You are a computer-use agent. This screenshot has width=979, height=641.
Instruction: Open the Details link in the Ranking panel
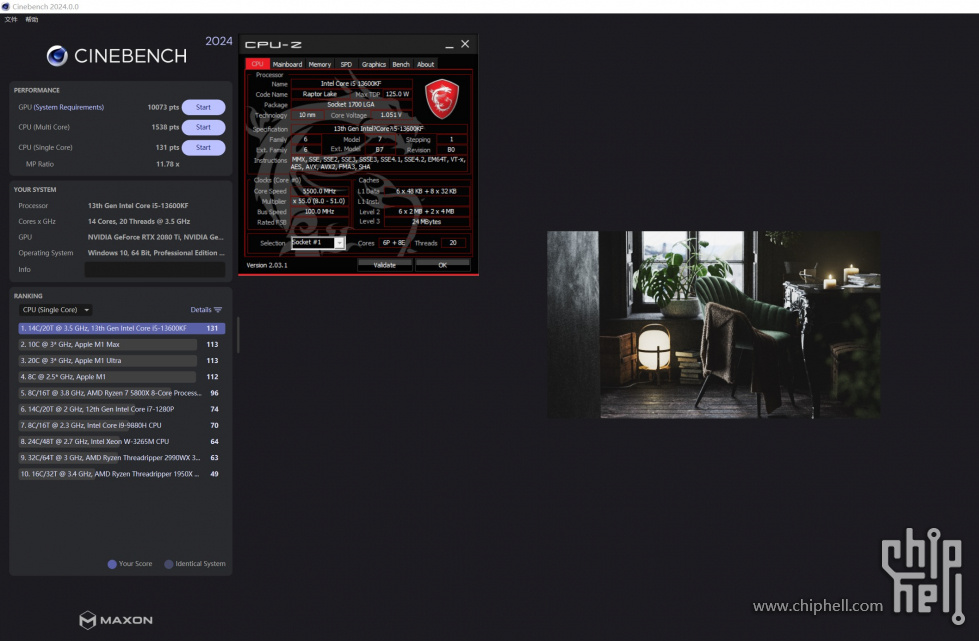[x=200, y=310]
